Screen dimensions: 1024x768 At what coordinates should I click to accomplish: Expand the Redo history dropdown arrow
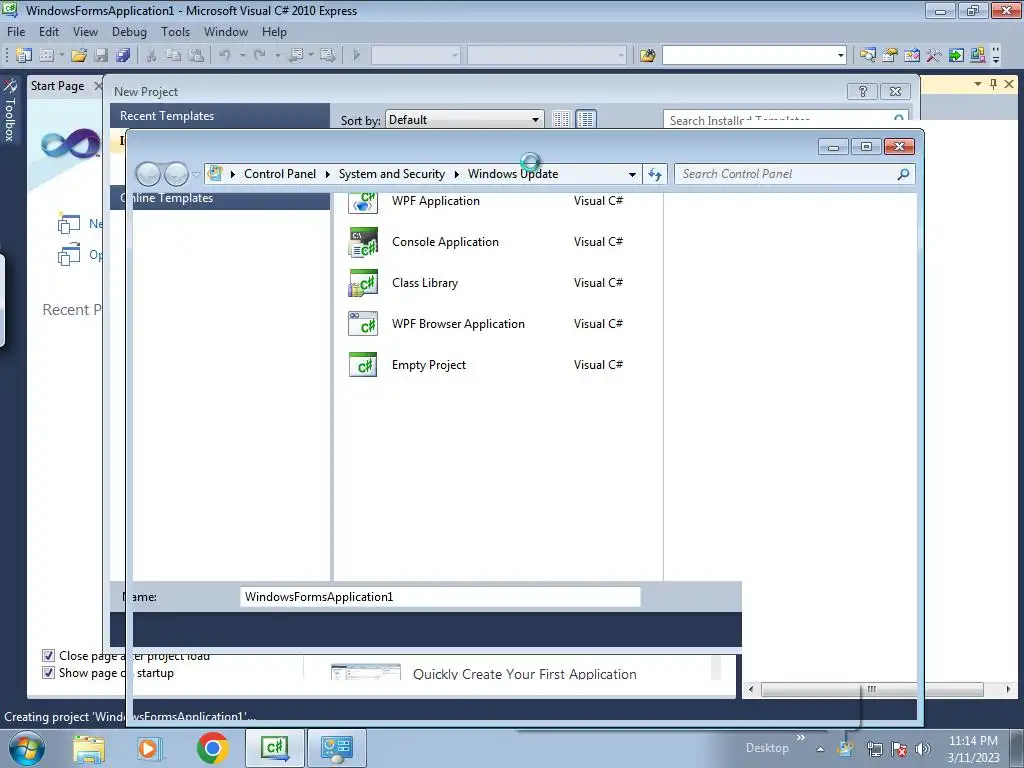(x=278, y=56)
